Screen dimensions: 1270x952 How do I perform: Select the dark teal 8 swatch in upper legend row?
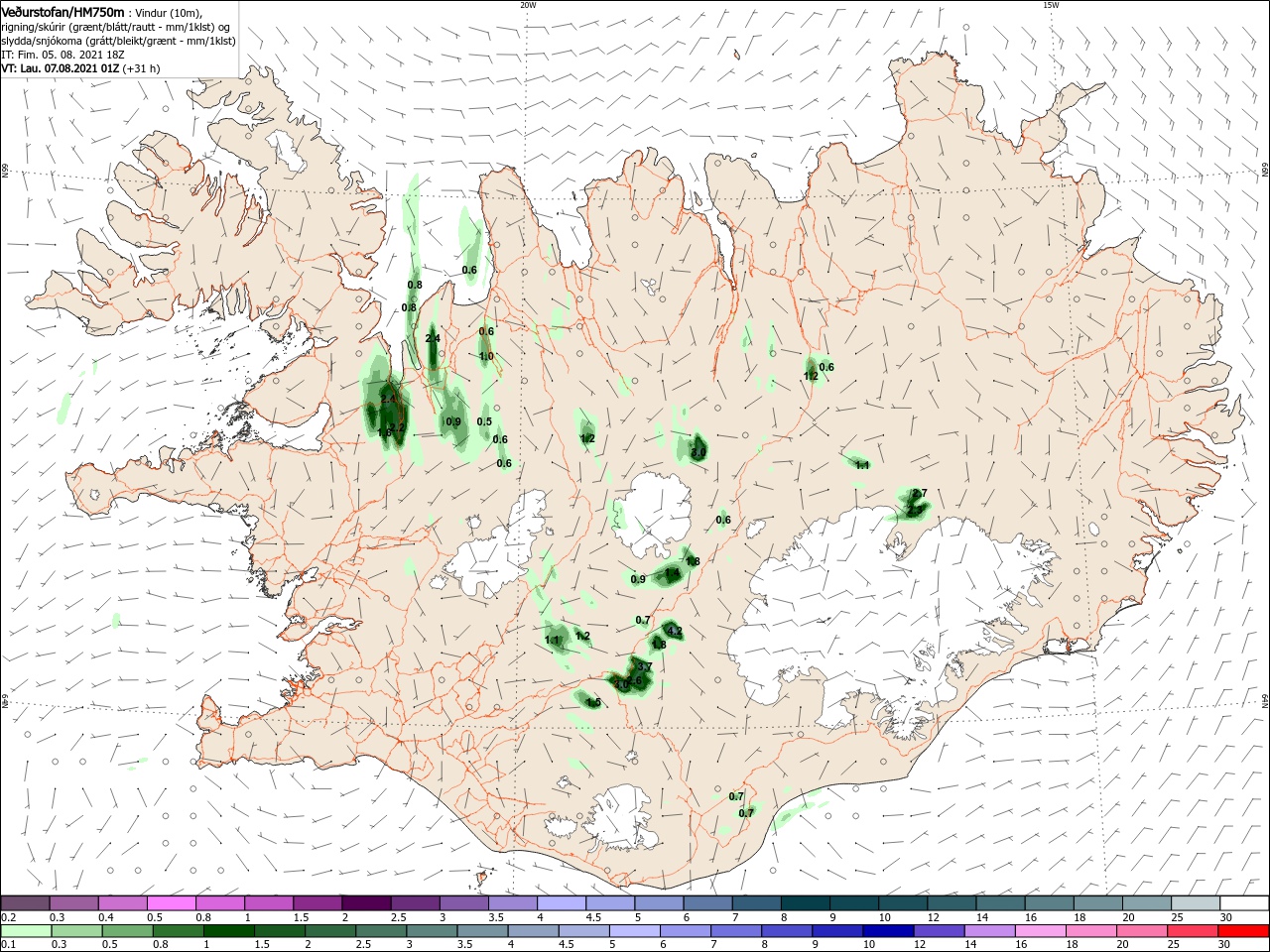(805, 903)
